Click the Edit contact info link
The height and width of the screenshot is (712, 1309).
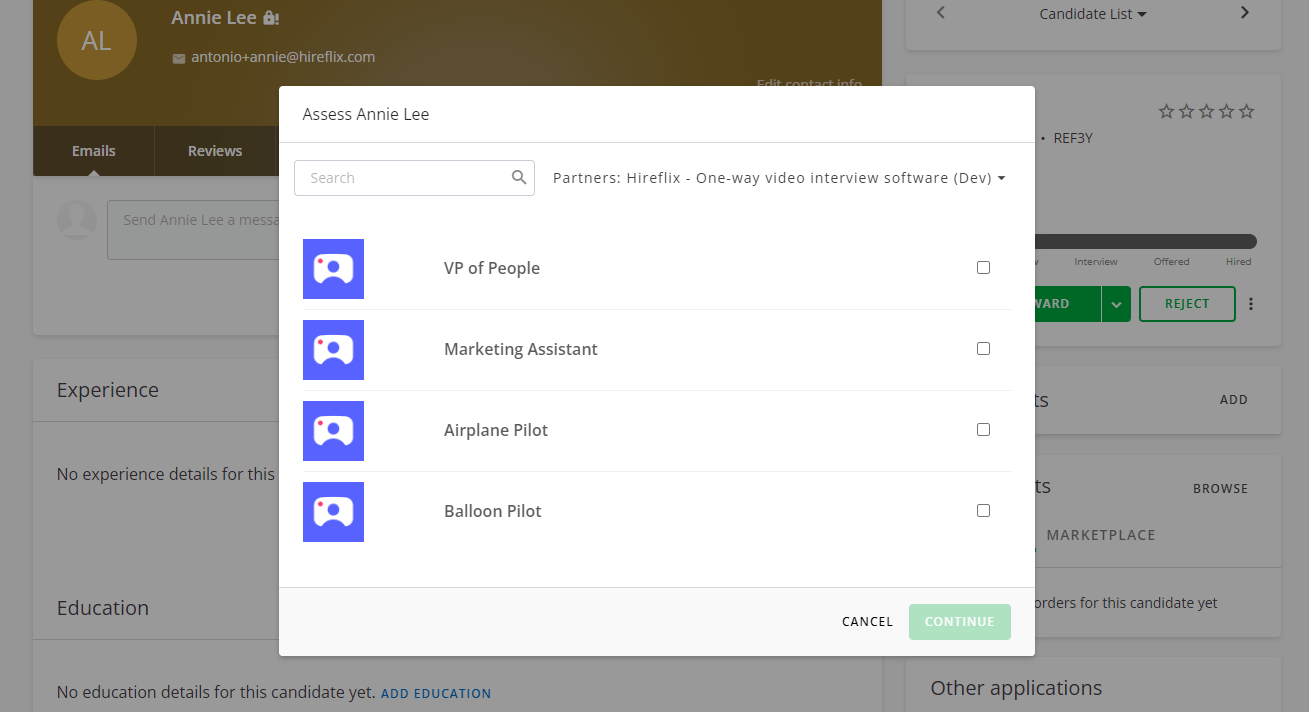(x=809, y=83)
